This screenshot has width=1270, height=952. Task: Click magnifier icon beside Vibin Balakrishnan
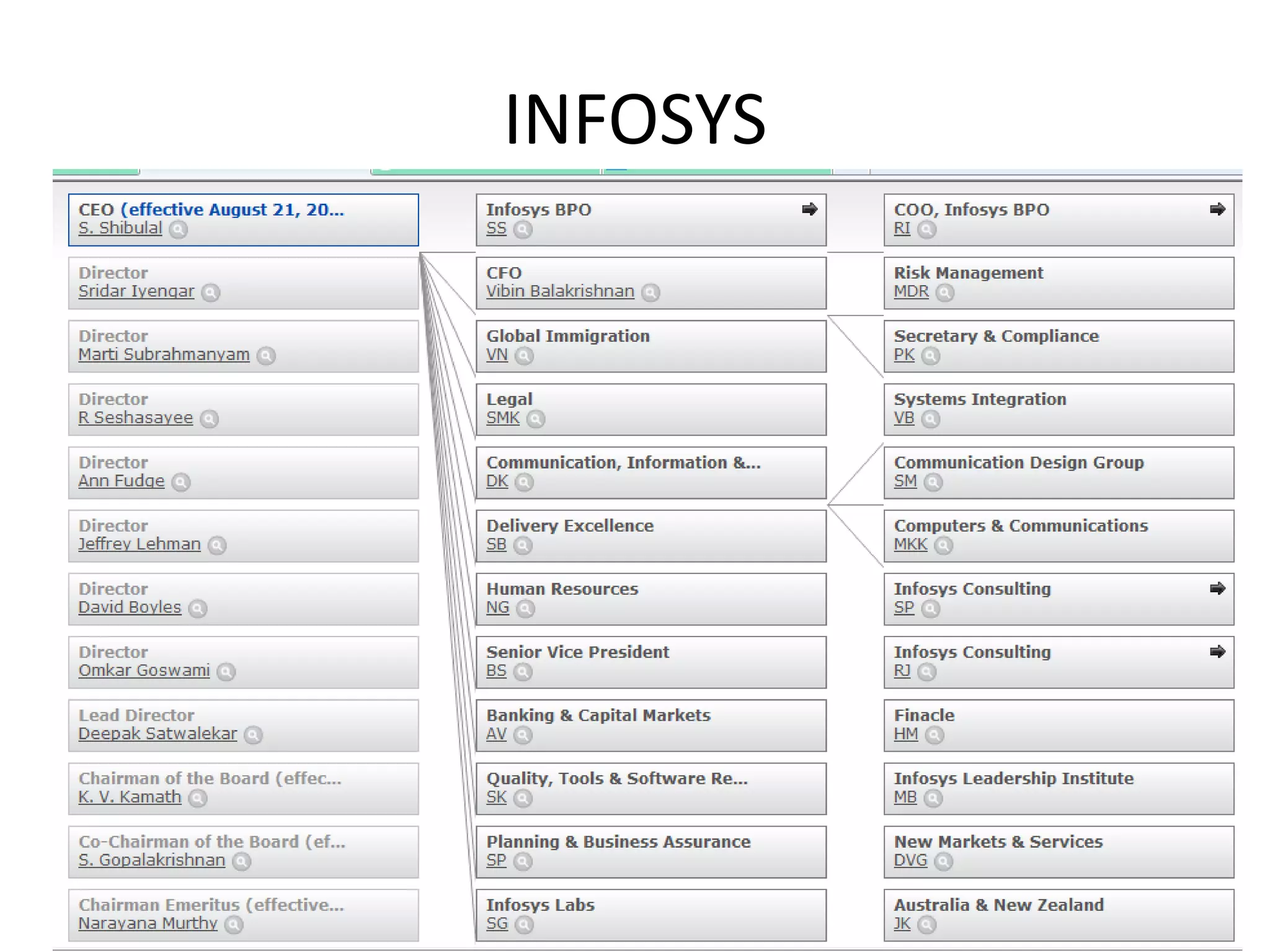pyautogui.click(x=651, y=293)
